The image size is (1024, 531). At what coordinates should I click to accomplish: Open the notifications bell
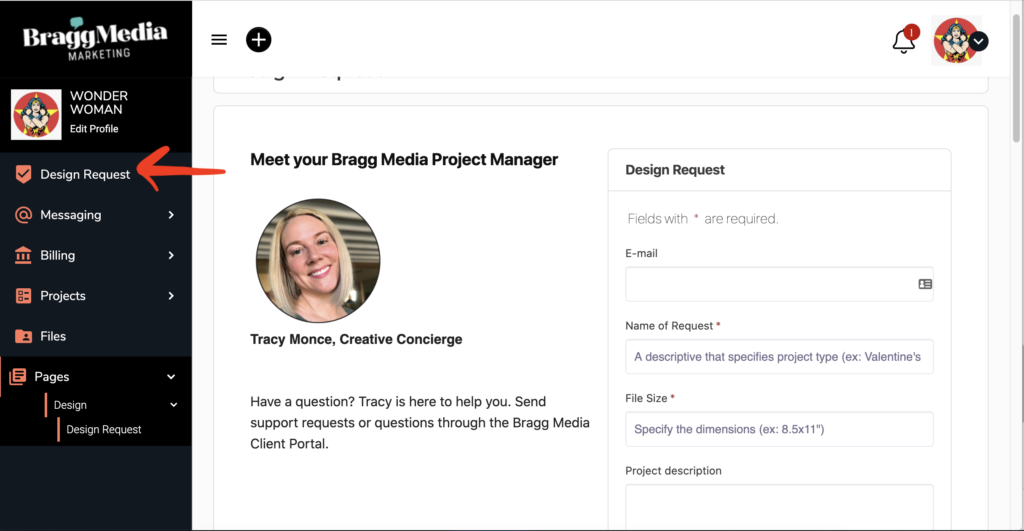tap(904, 41)
